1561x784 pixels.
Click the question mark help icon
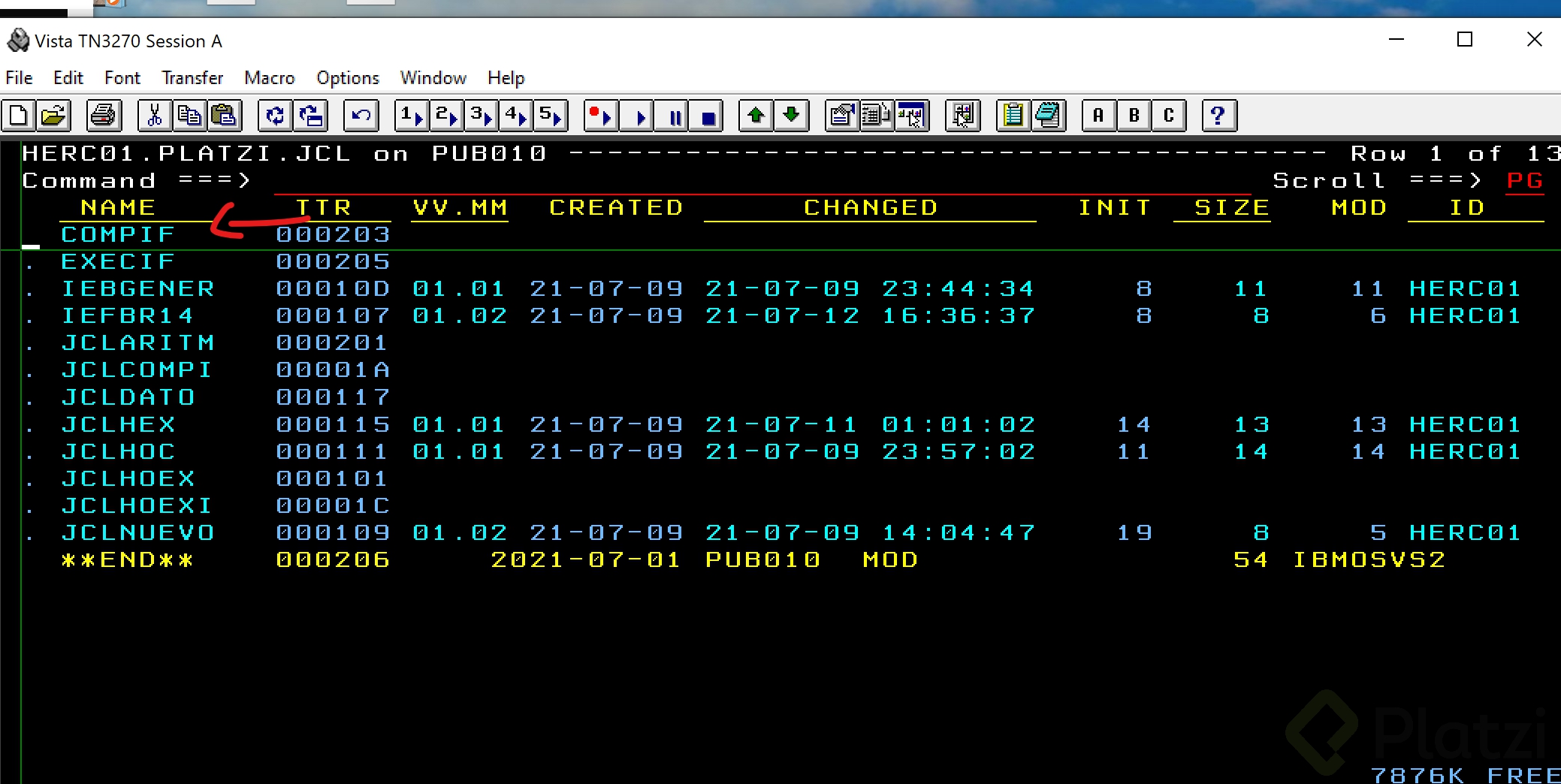1219,116
